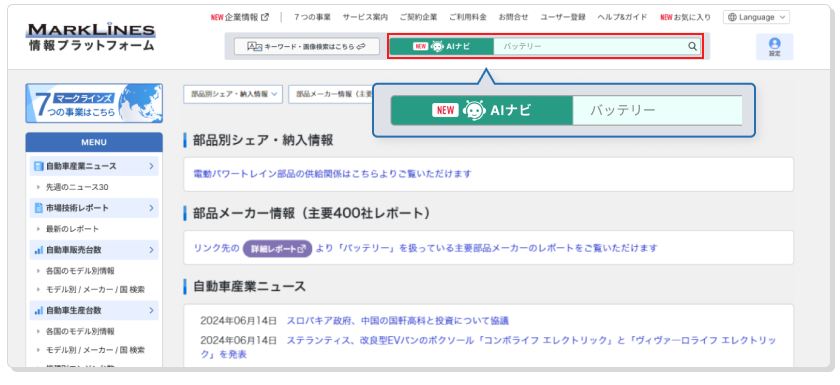Click the 詳細レポート purple button
840x385 pixels.
coord(277,248)
